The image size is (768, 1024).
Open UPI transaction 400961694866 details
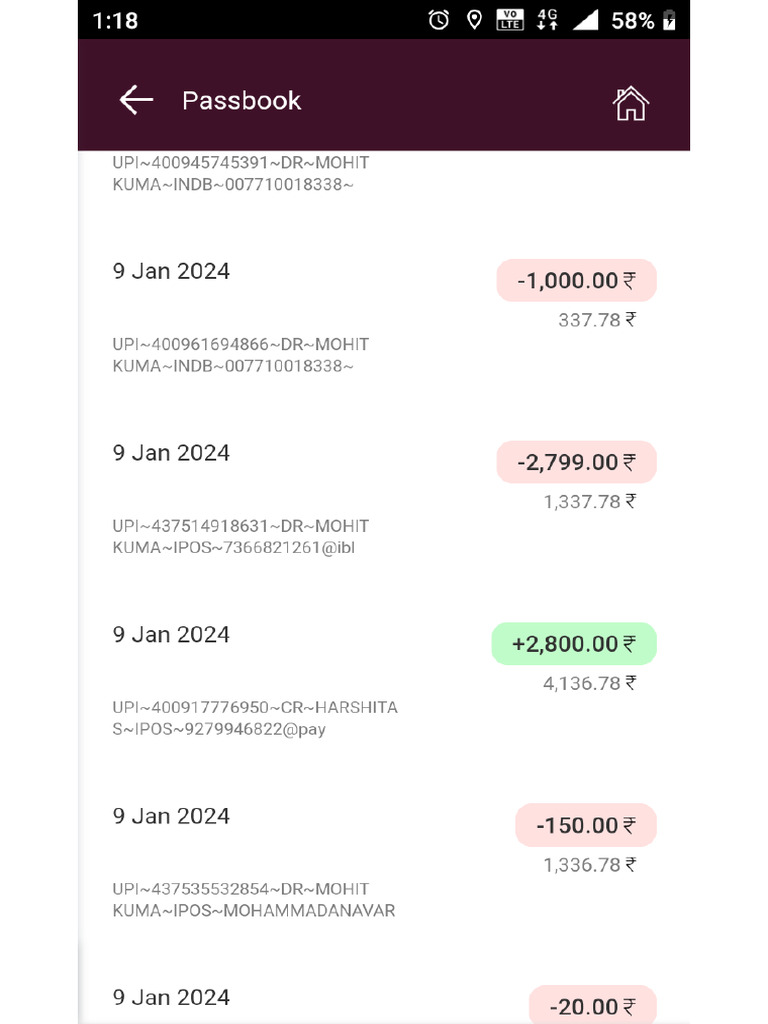click(241, 355)
